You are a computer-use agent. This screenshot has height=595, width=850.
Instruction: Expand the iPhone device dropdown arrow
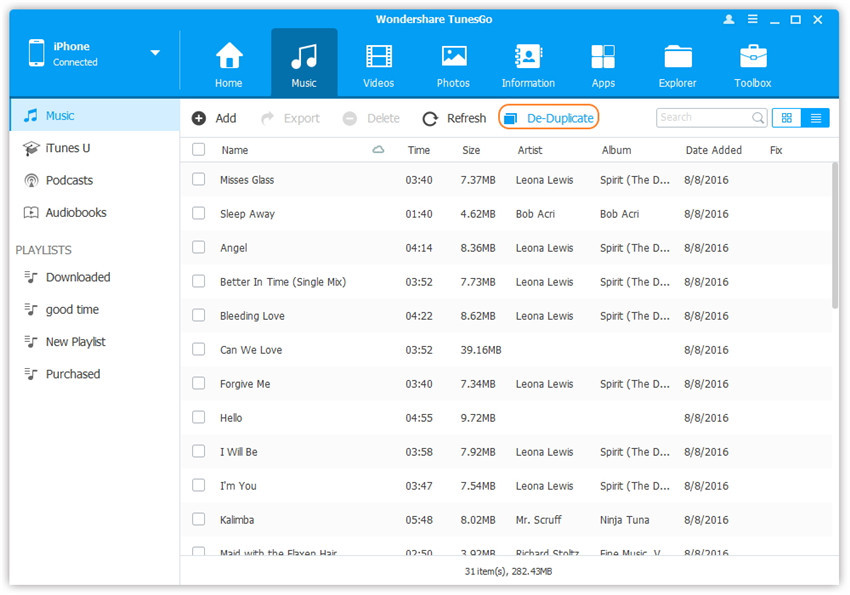pyautogui.click(x=155, y=53)
